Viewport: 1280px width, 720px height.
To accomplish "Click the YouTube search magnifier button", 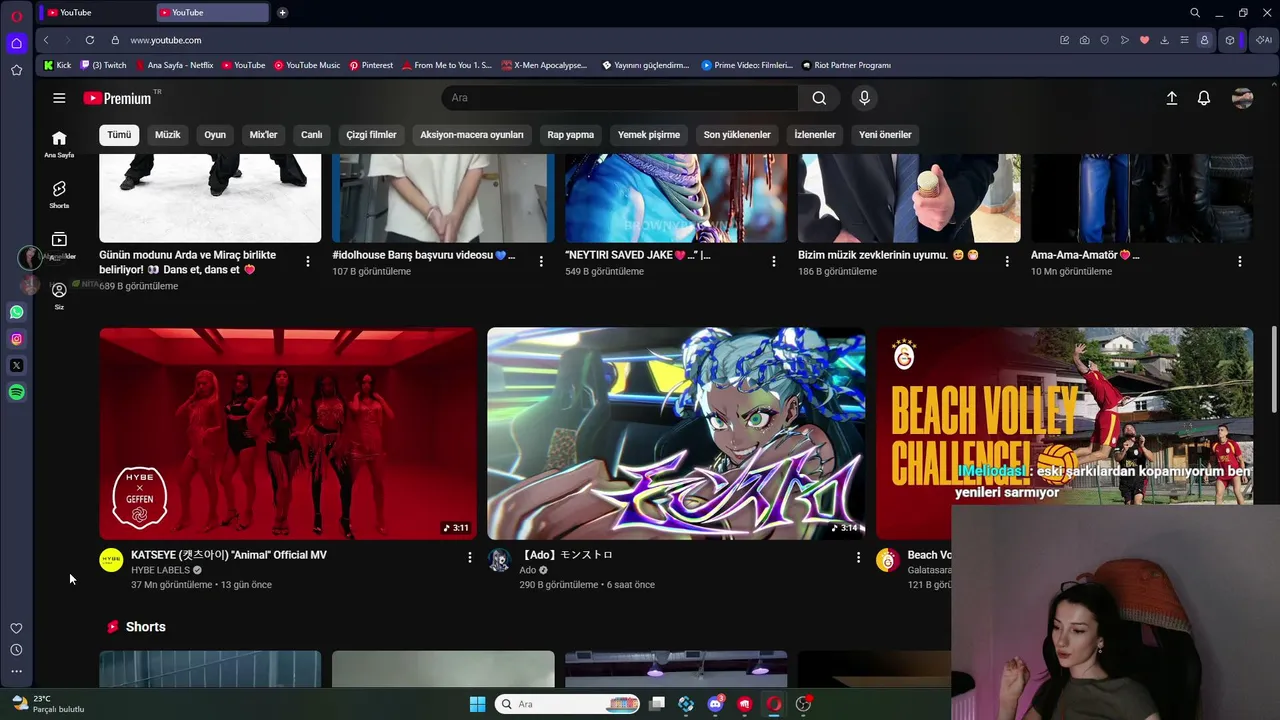I will 819,98.
